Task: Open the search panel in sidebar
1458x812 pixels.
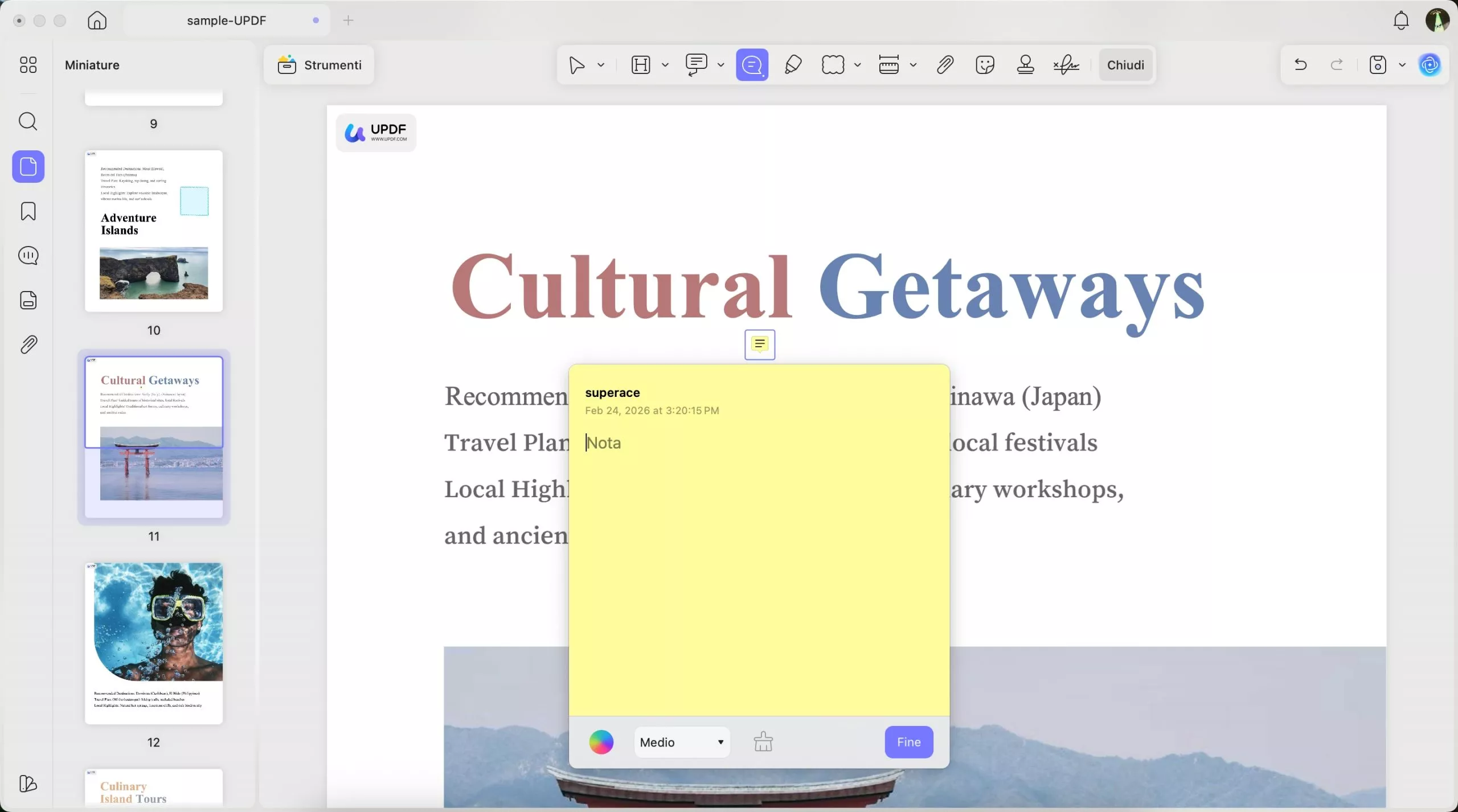Action: tap(28, 121)
